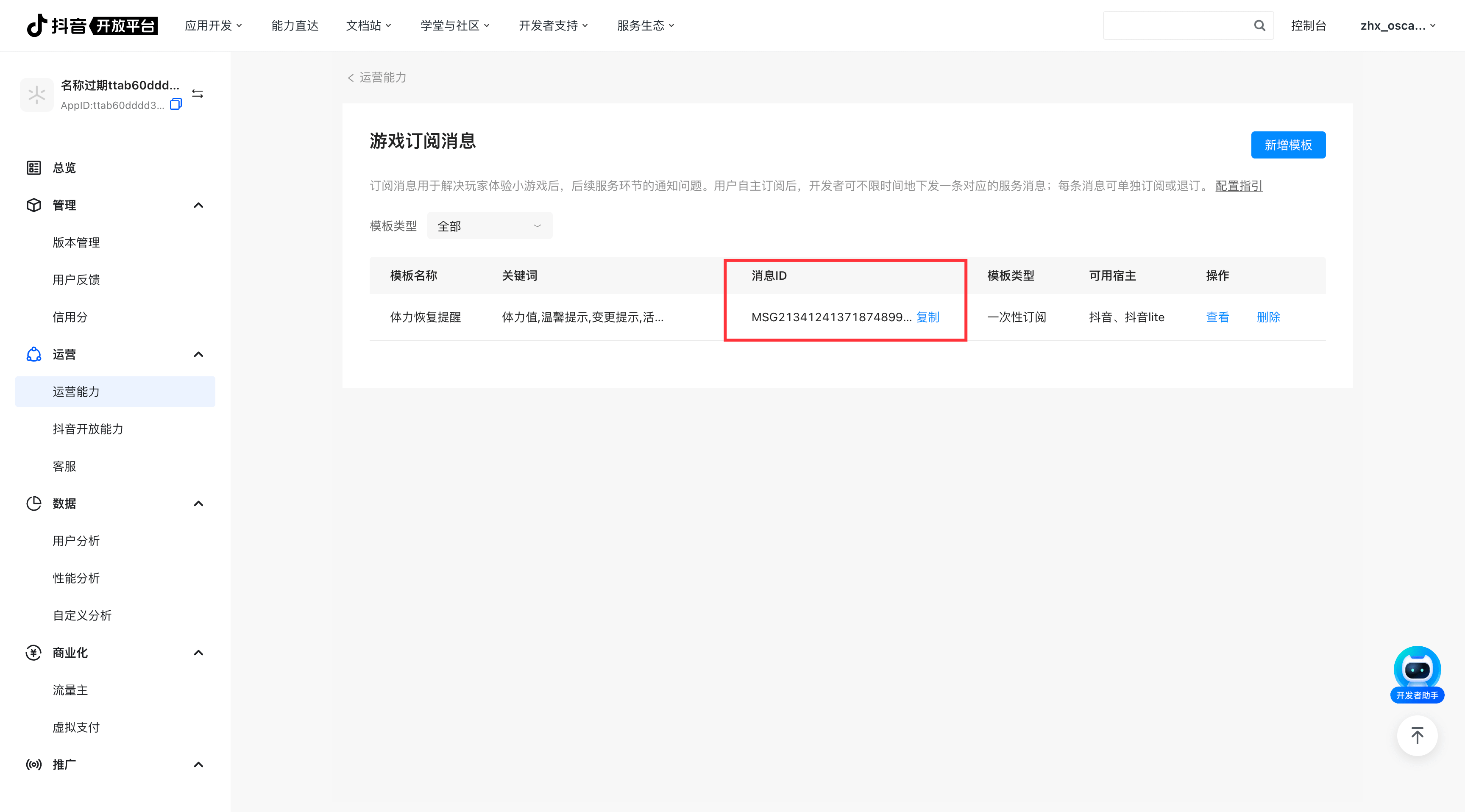1465x812 pixels.
Task: Click the 新增模板 button
Action: pos(1287,145)
